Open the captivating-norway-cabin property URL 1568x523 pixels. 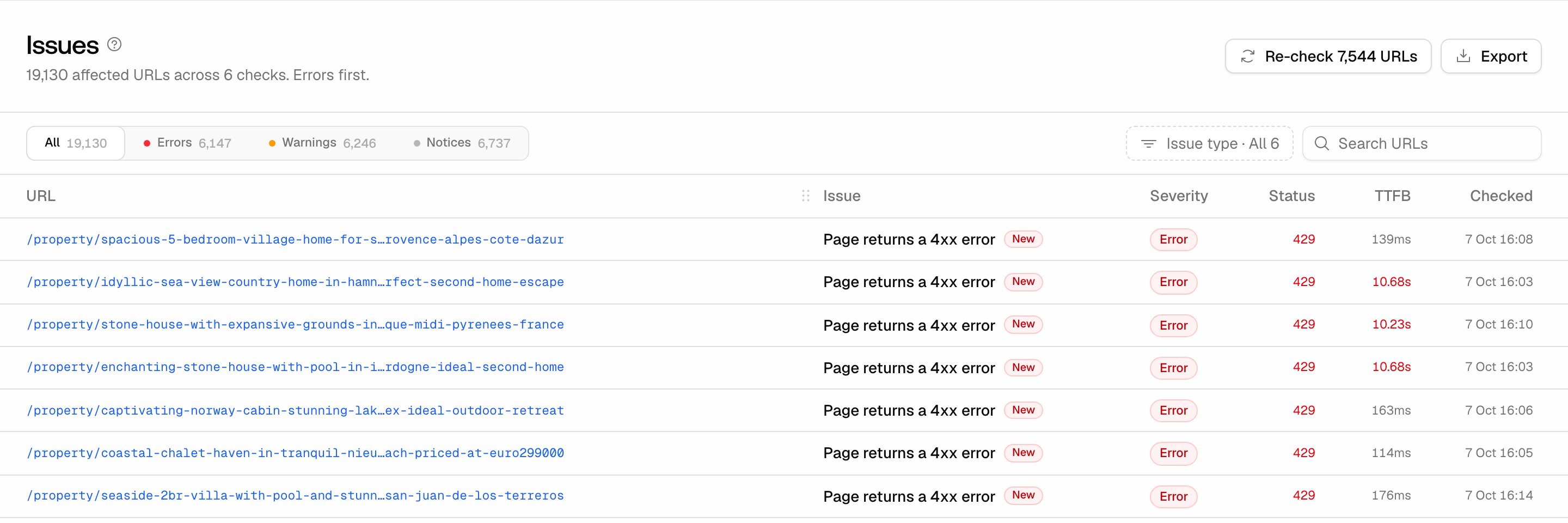295,411
